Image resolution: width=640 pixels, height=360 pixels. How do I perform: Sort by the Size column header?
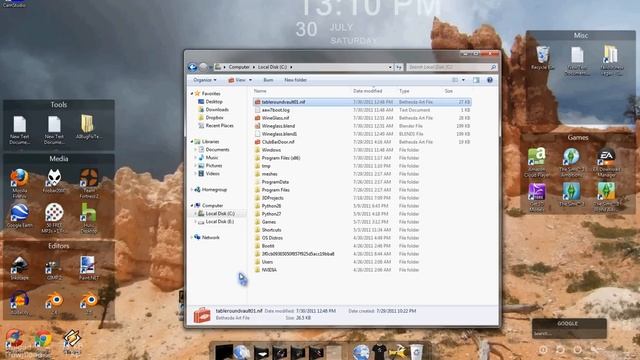[x=449, y=91]
